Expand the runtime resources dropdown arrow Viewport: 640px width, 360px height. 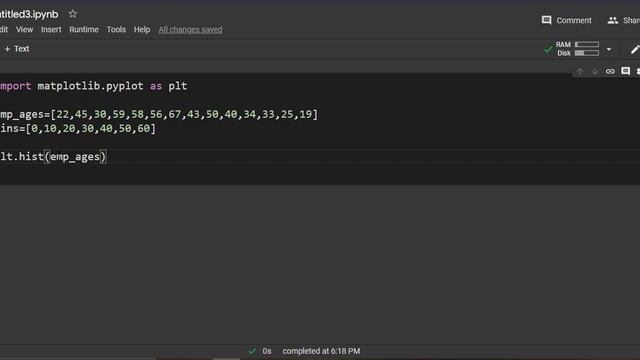tap(609, 49)
